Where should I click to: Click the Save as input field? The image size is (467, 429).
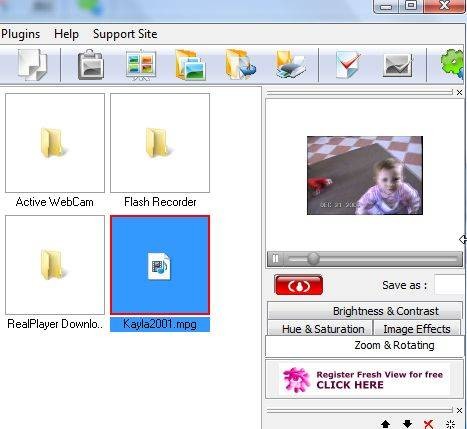[x=450, y=285]
